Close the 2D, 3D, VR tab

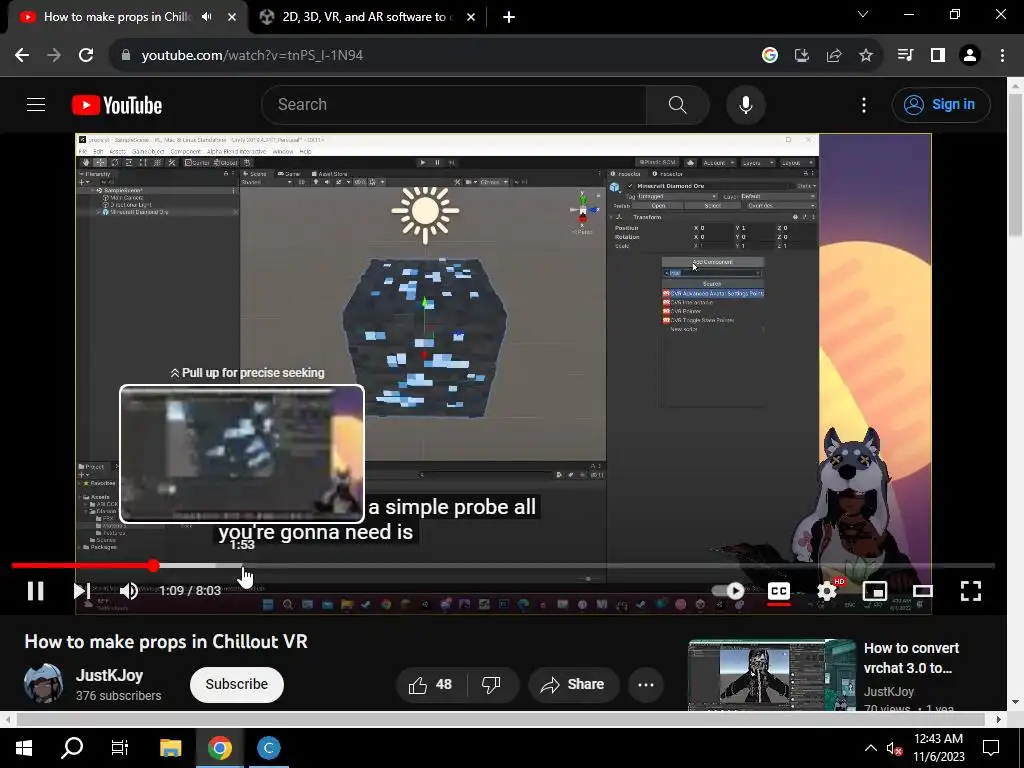(470, 17)
